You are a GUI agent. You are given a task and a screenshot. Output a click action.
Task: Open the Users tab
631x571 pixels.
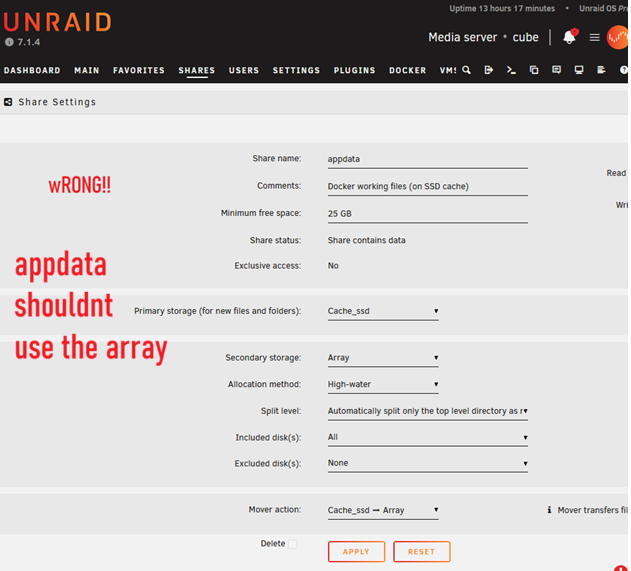point(244,70)
